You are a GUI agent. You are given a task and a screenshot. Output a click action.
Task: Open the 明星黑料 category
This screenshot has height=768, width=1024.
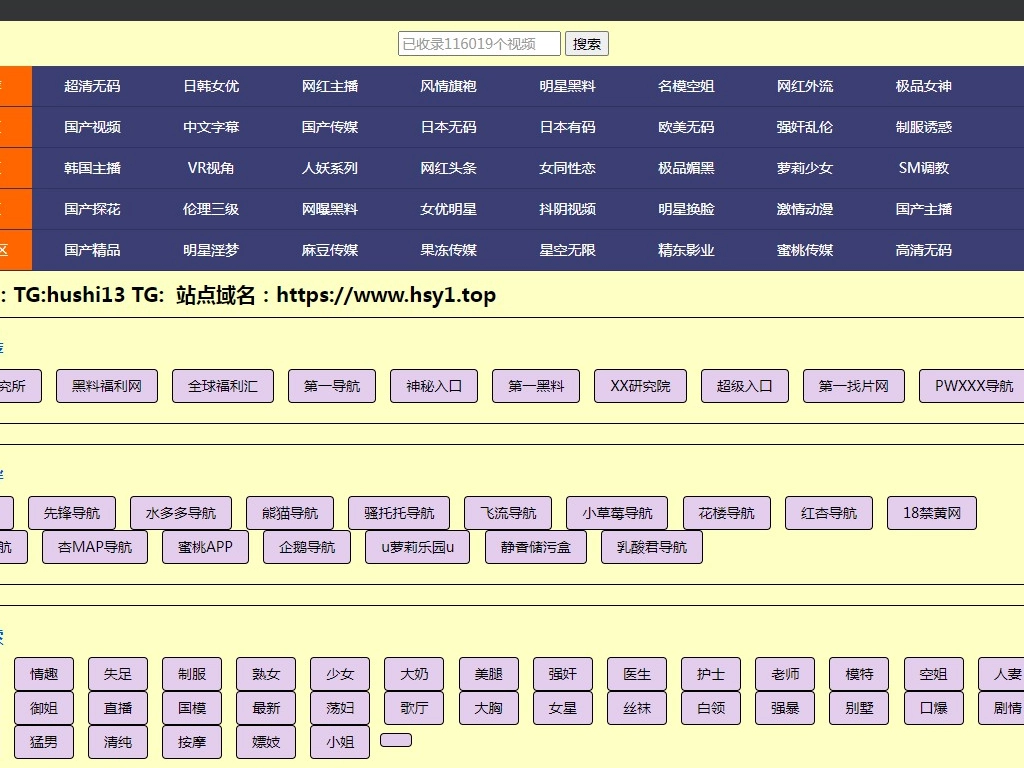pyautogui.click(x=567, y=86)
